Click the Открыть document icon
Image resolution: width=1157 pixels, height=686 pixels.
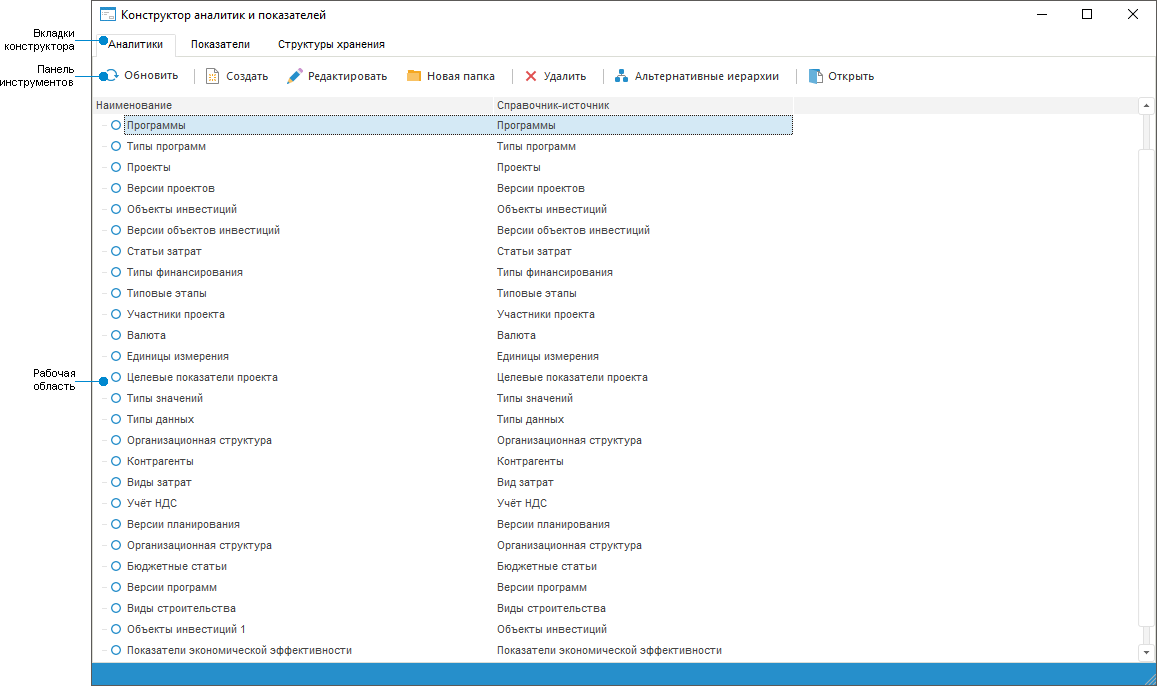pyautogui.click(x=815, y=76)
